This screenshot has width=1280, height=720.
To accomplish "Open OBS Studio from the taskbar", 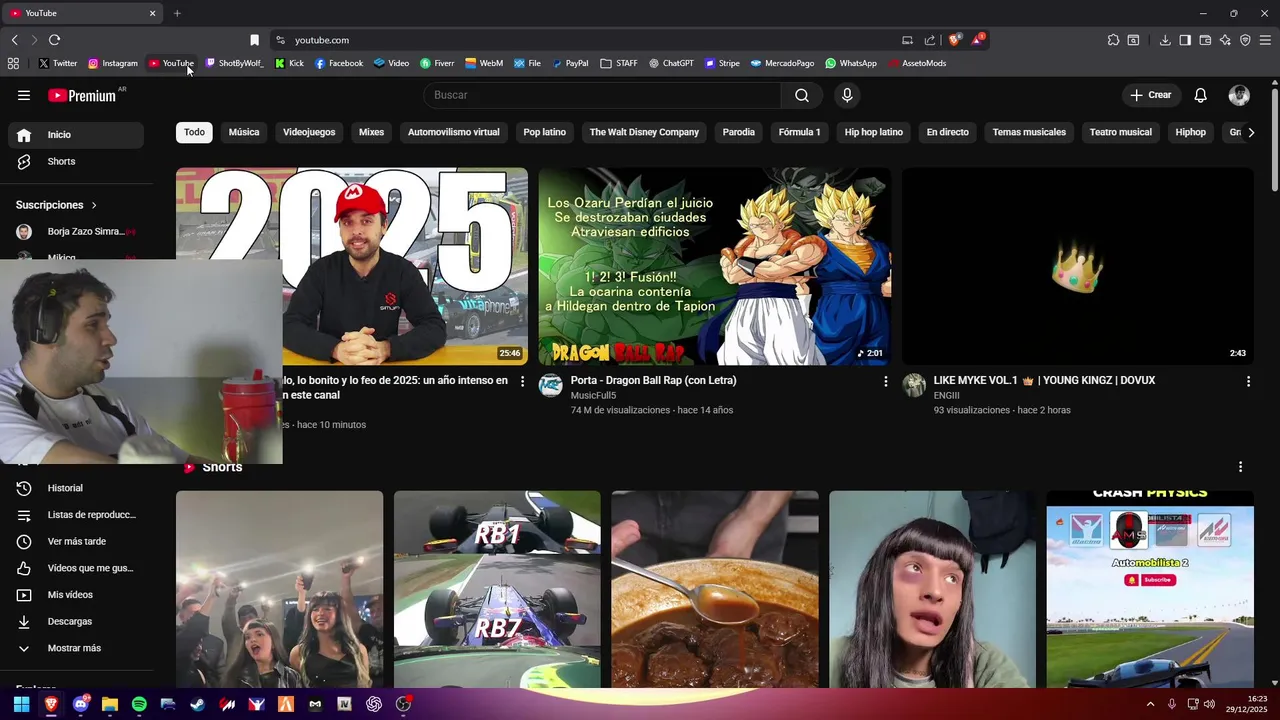I will 403,704.
